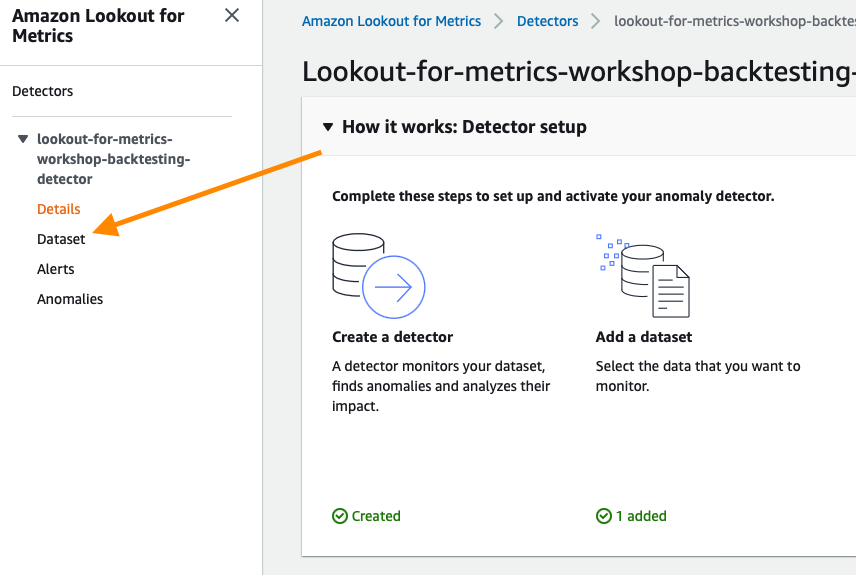Click the Select the data description
Viewport: 856px width, 575px height.
point(698,376)
